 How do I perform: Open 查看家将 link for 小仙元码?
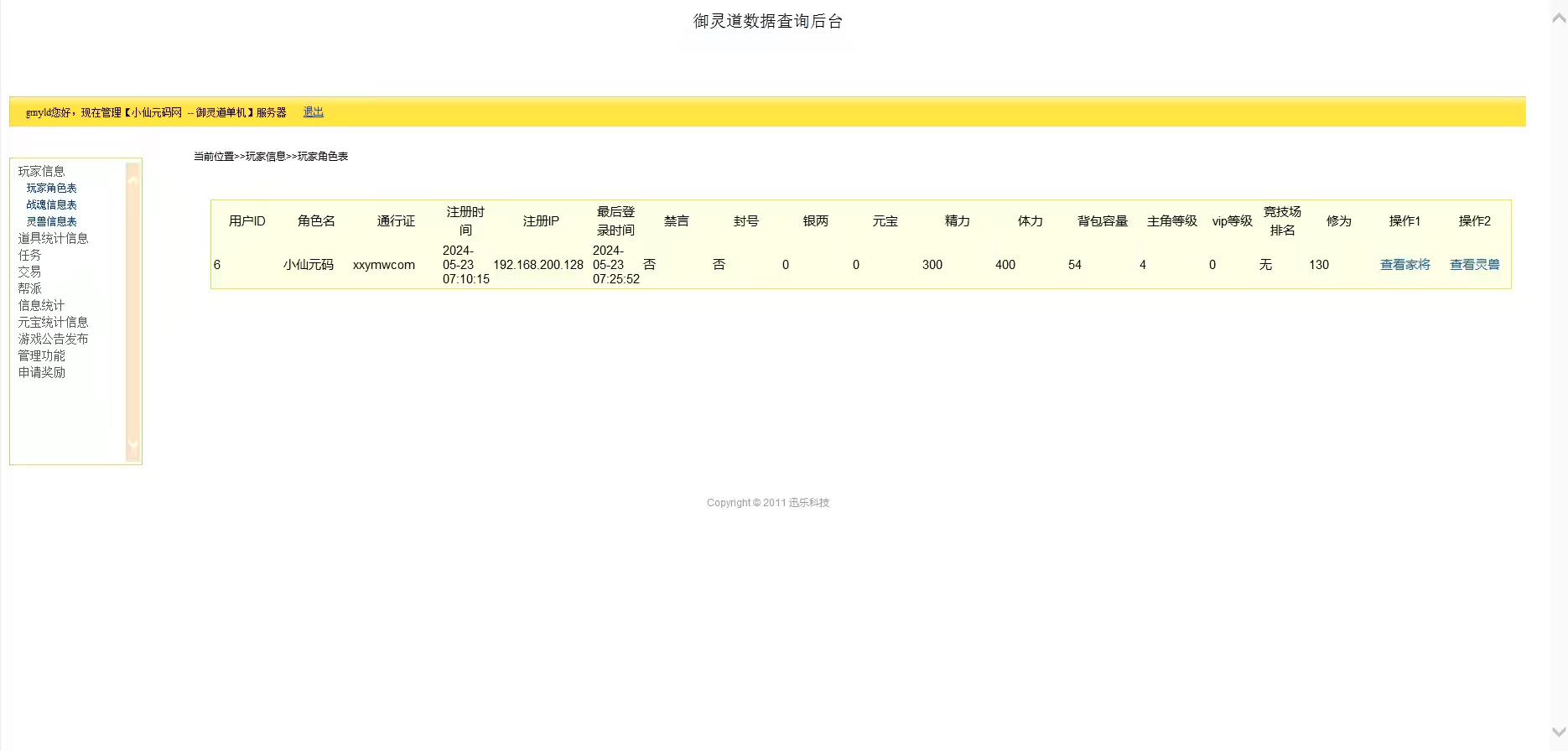[x=1405, y=265]
